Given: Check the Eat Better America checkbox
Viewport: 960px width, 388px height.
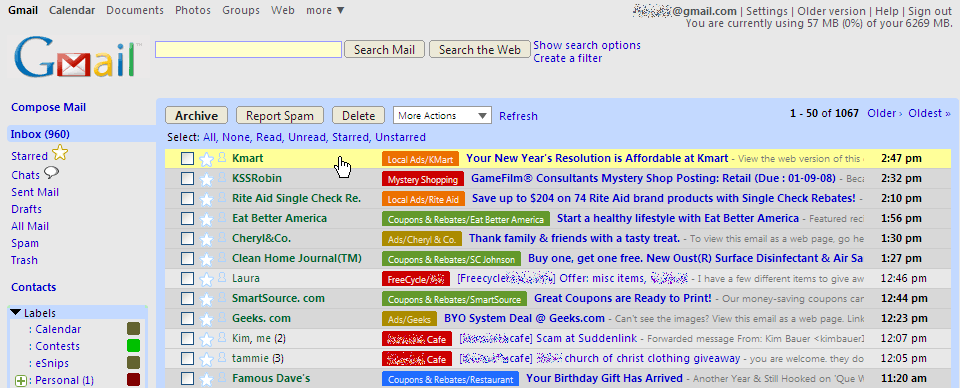Looking at the screenshot, I should pos(187,219).
